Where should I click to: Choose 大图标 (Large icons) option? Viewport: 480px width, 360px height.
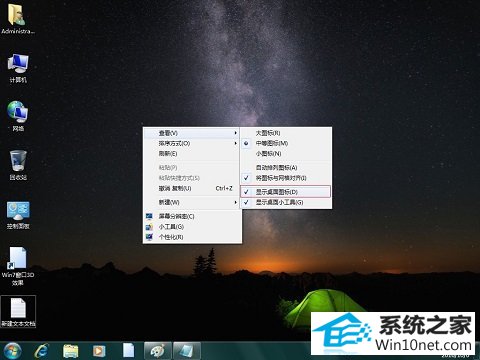coord(286,133)
